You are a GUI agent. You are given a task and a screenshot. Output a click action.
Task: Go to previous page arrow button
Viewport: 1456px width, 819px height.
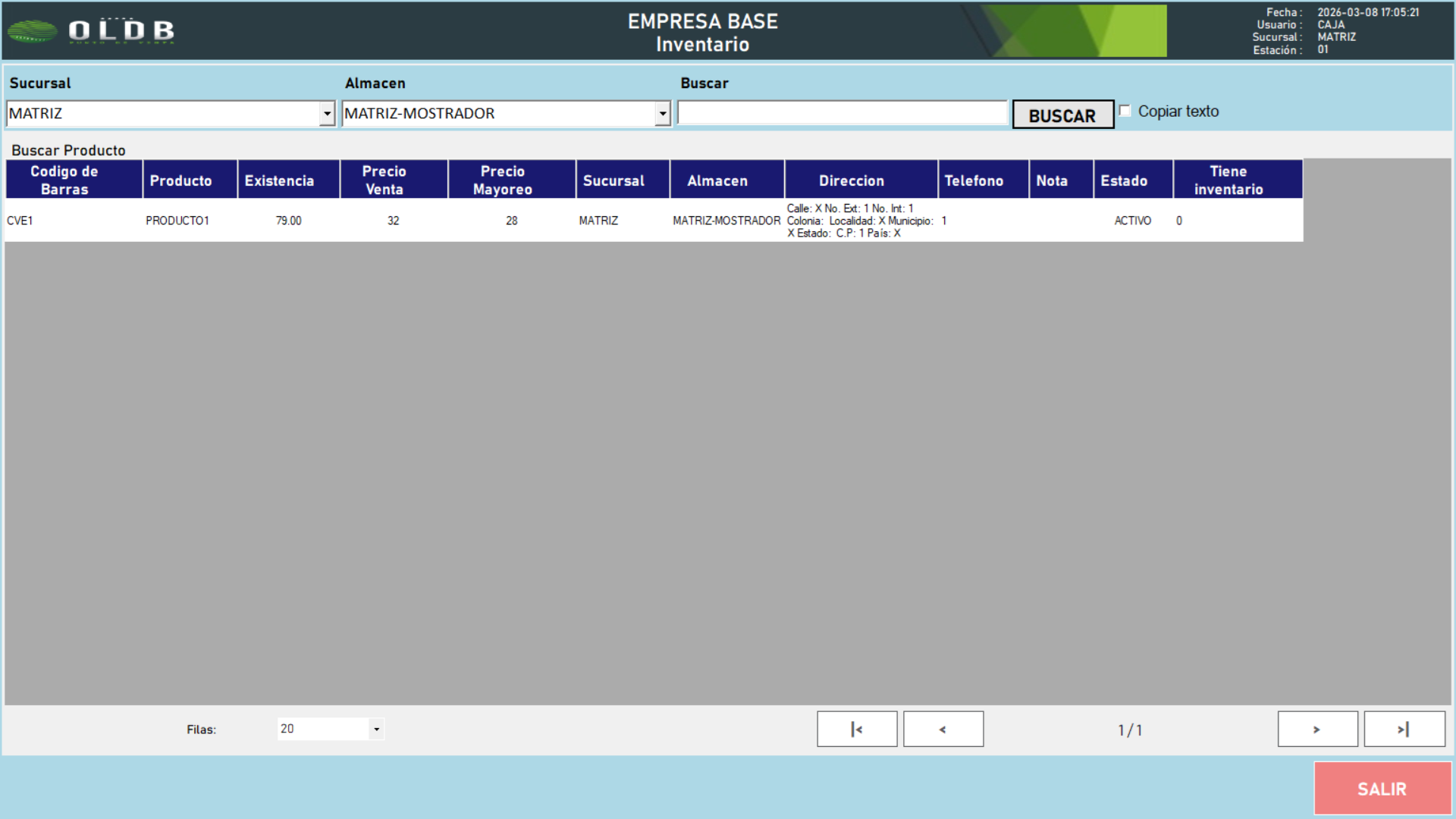(x=943, y=729)
